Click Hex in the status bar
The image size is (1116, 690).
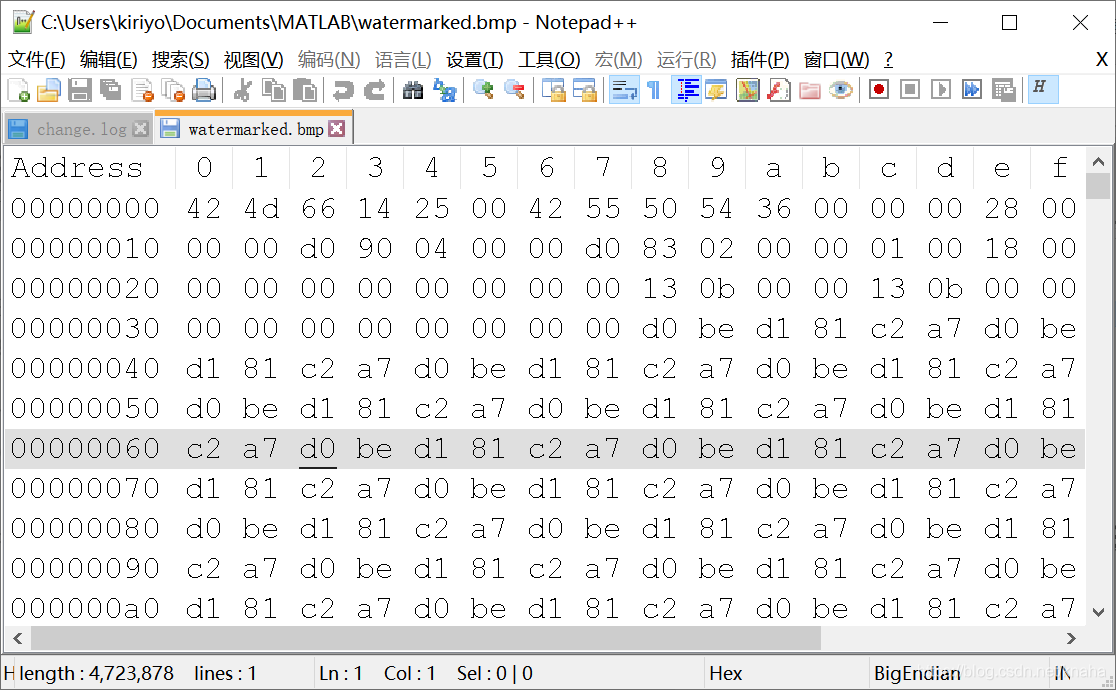725,674
